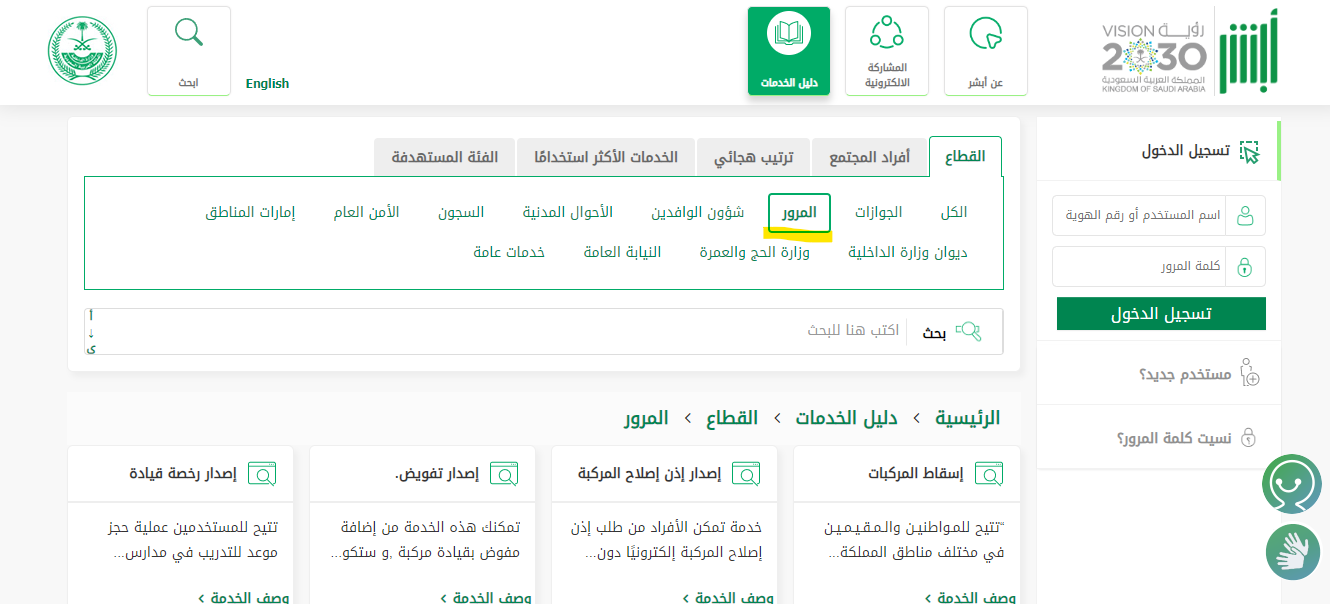Click the green تسجيل الدخول login button
Viewport: 1330px width, 604px height.
coord(1161,314)
